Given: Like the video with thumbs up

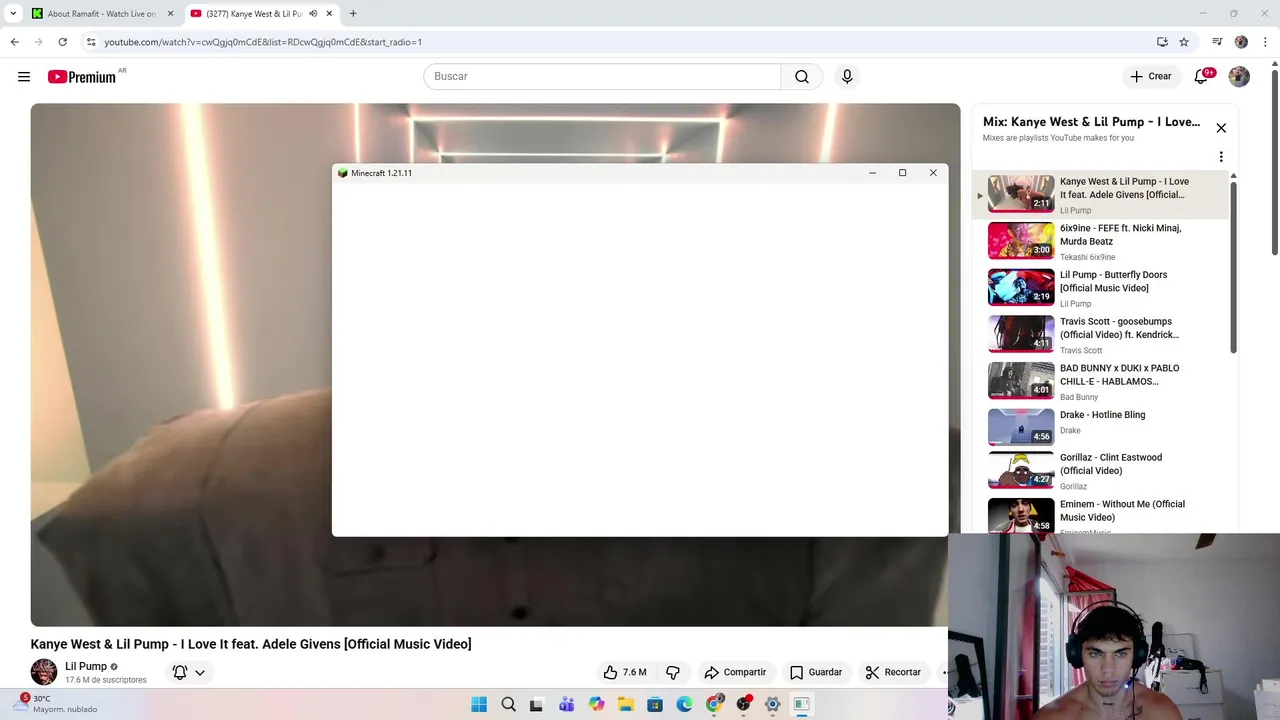Looking at the screenshot, I should (x=625, y=672).
